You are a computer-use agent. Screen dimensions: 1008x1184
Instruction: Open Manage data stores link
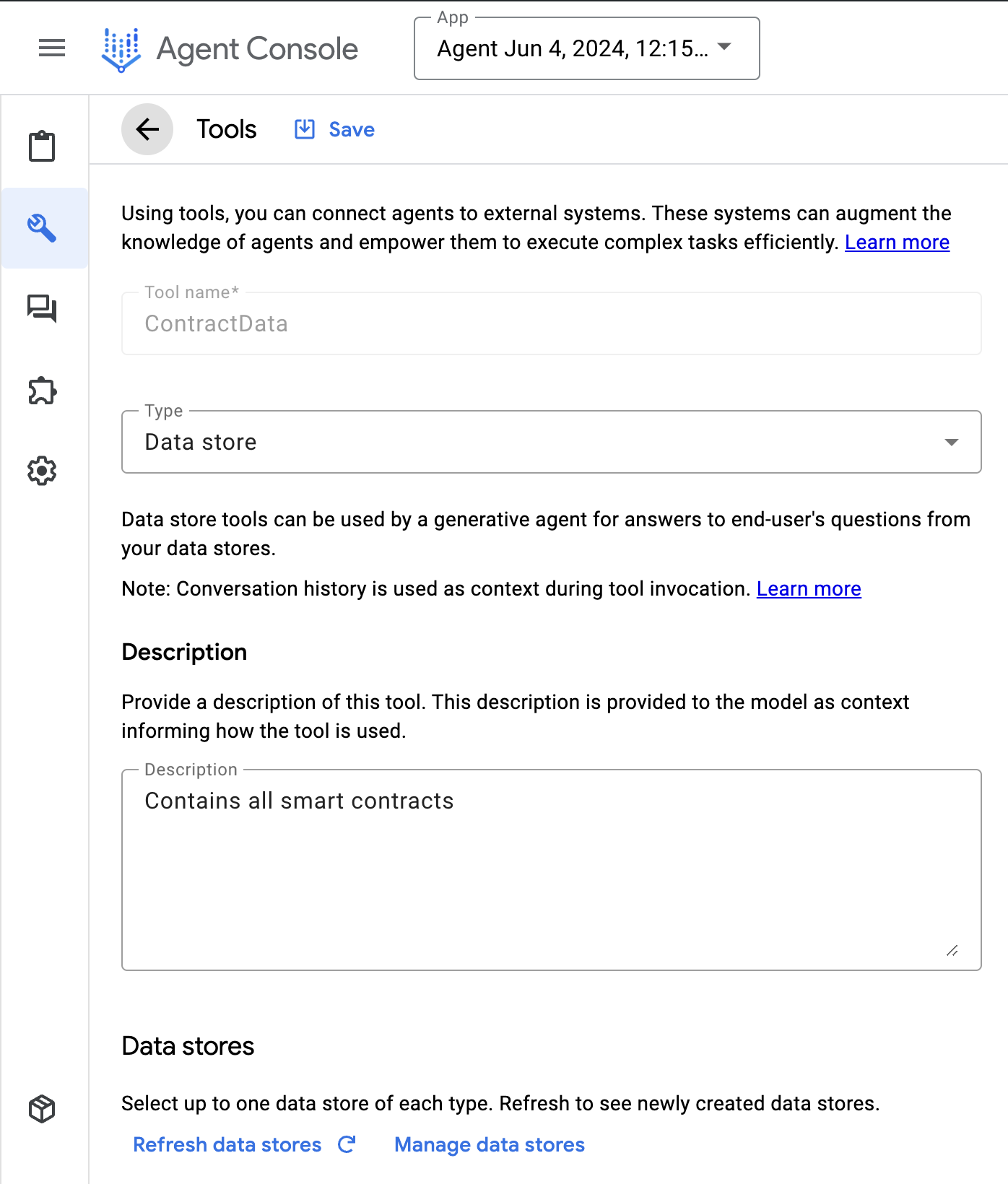[490, 1145]
